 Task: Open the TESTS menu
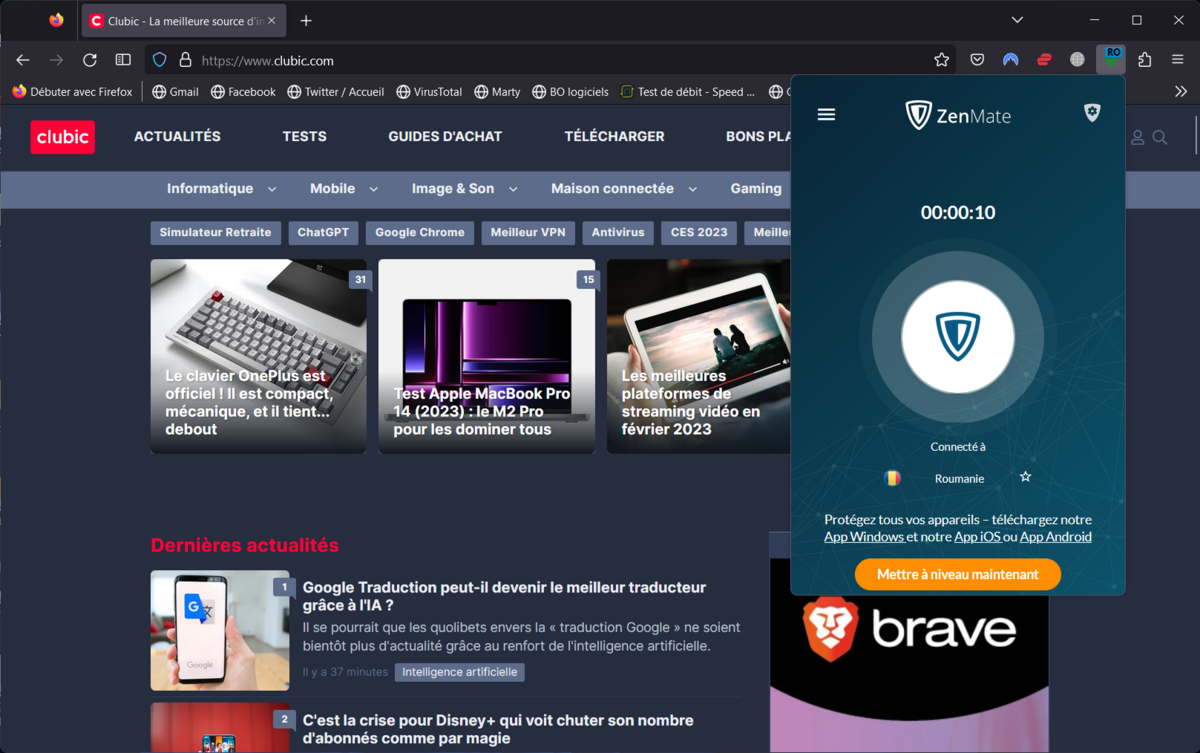304,136
